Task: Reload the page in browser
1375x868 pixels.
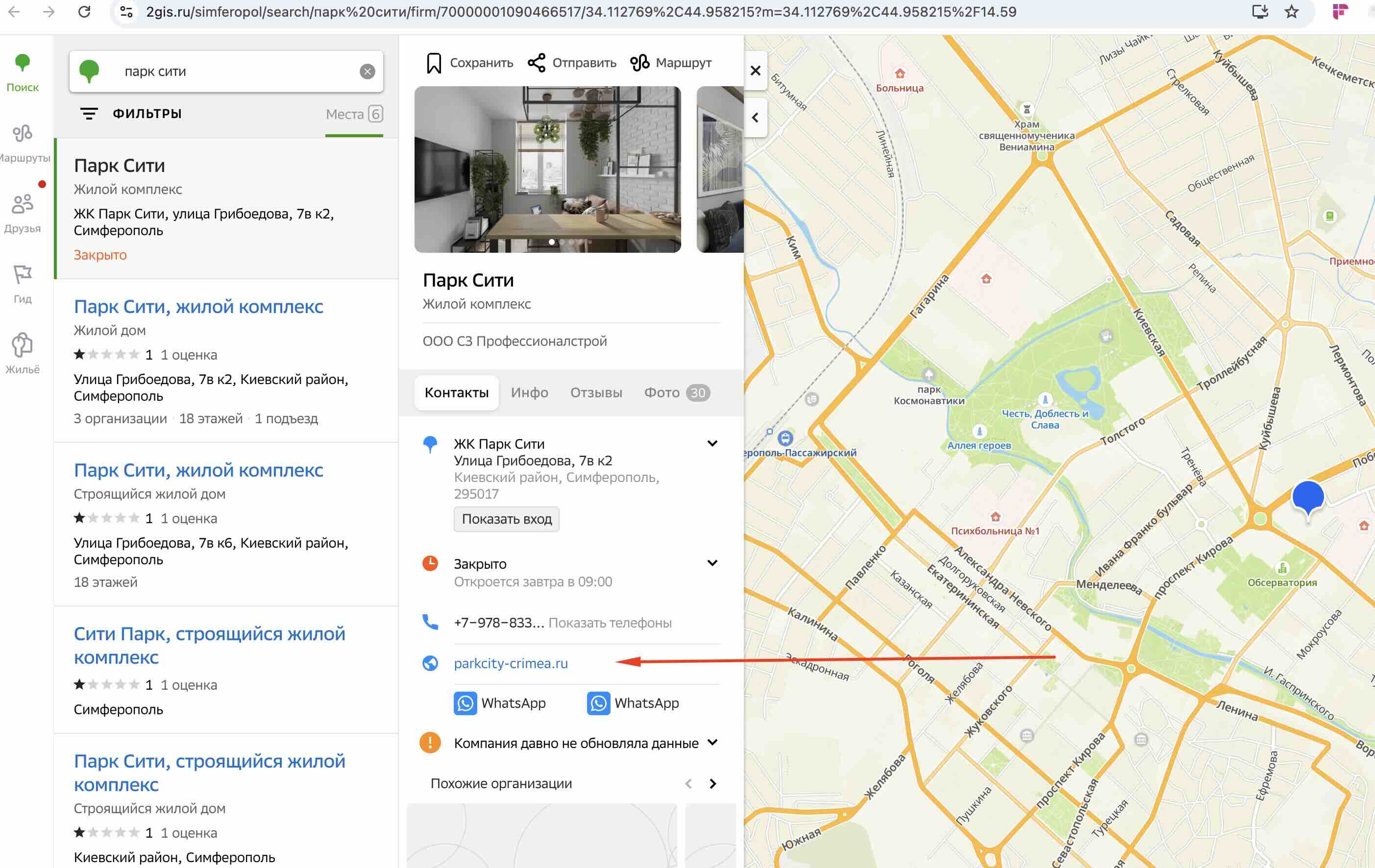Action: pyautogui.click(x=84, y=11)
